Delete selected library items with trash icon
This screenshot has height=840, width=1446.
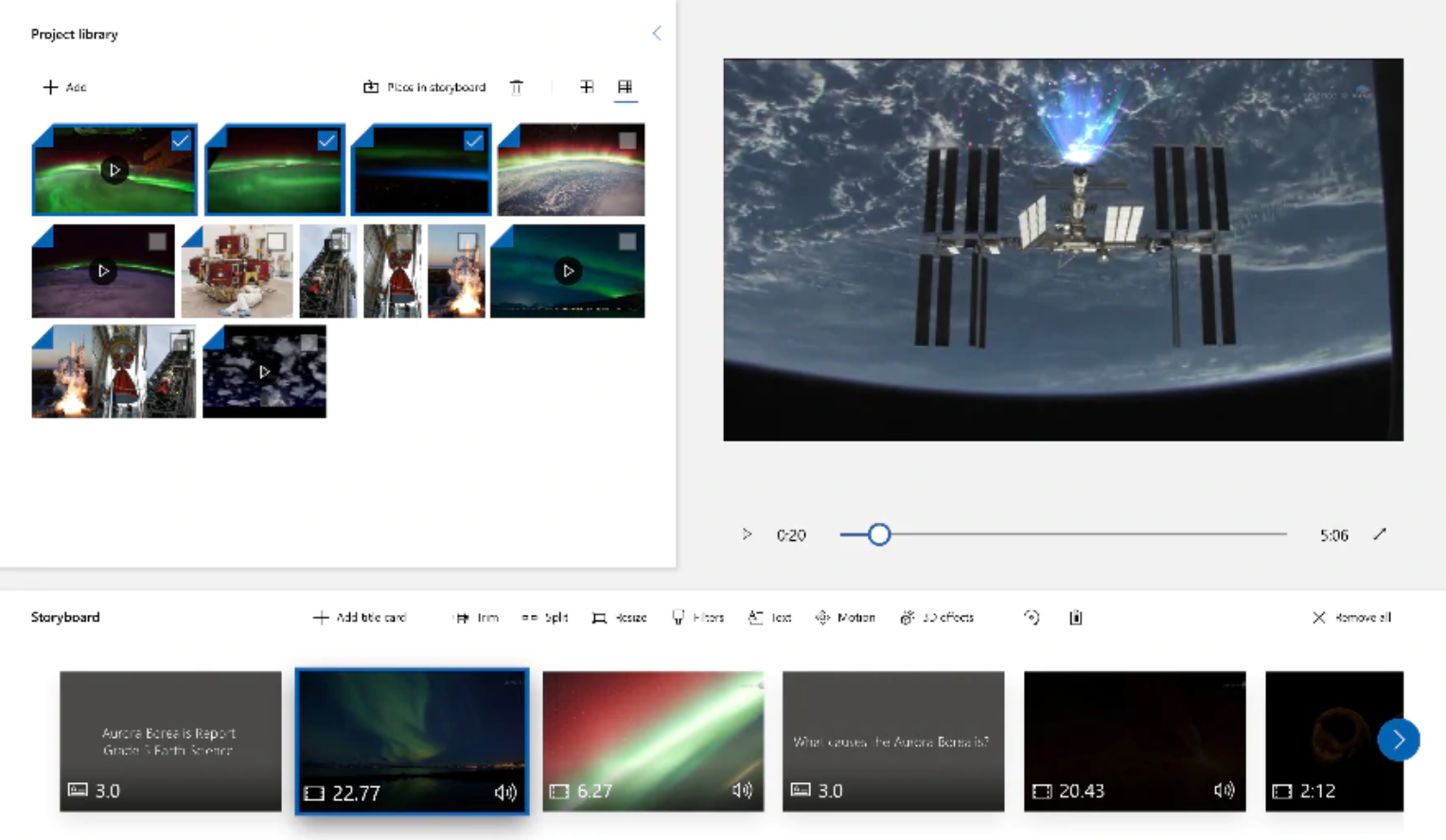[517, 87]
